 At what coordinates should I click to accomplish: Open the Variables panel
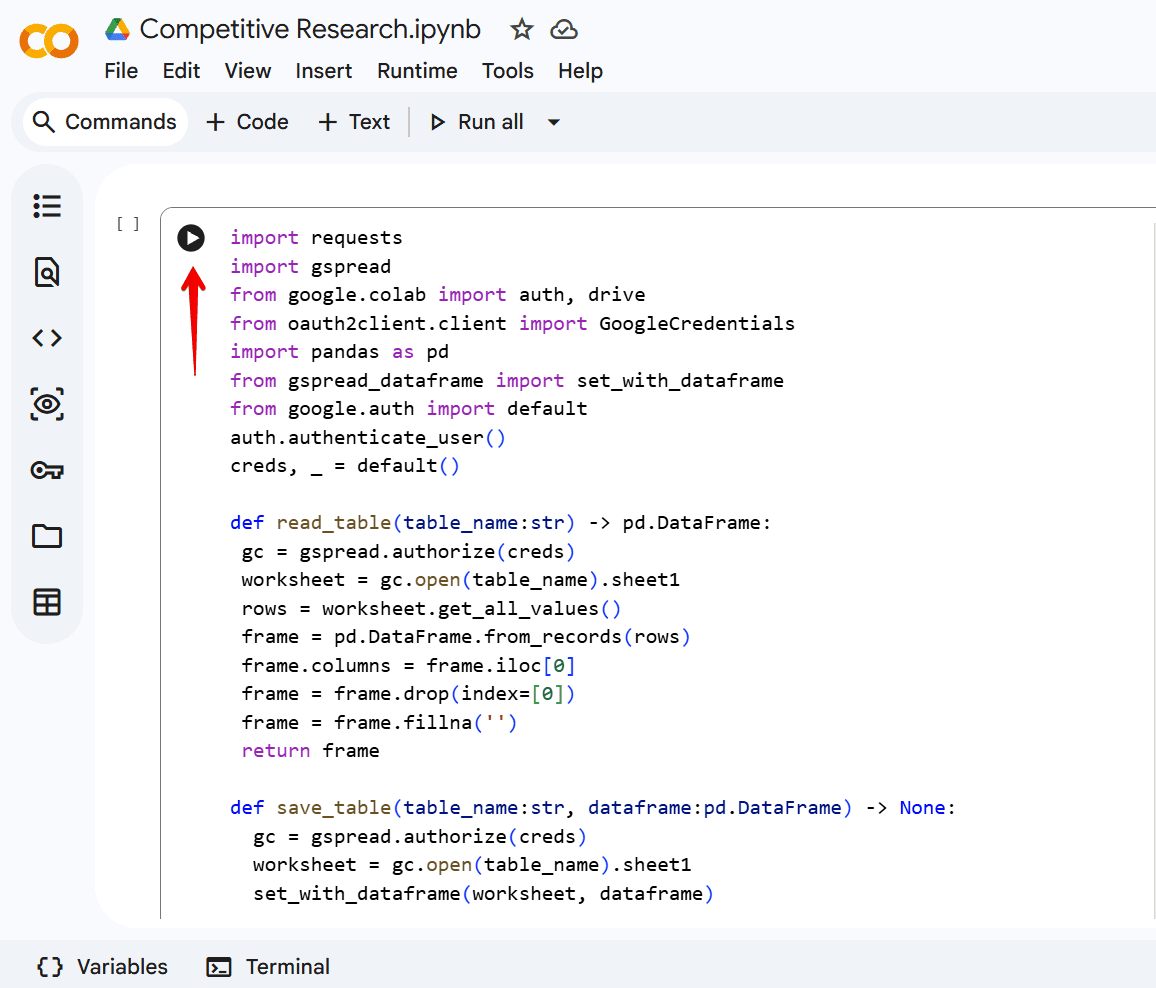102,967
